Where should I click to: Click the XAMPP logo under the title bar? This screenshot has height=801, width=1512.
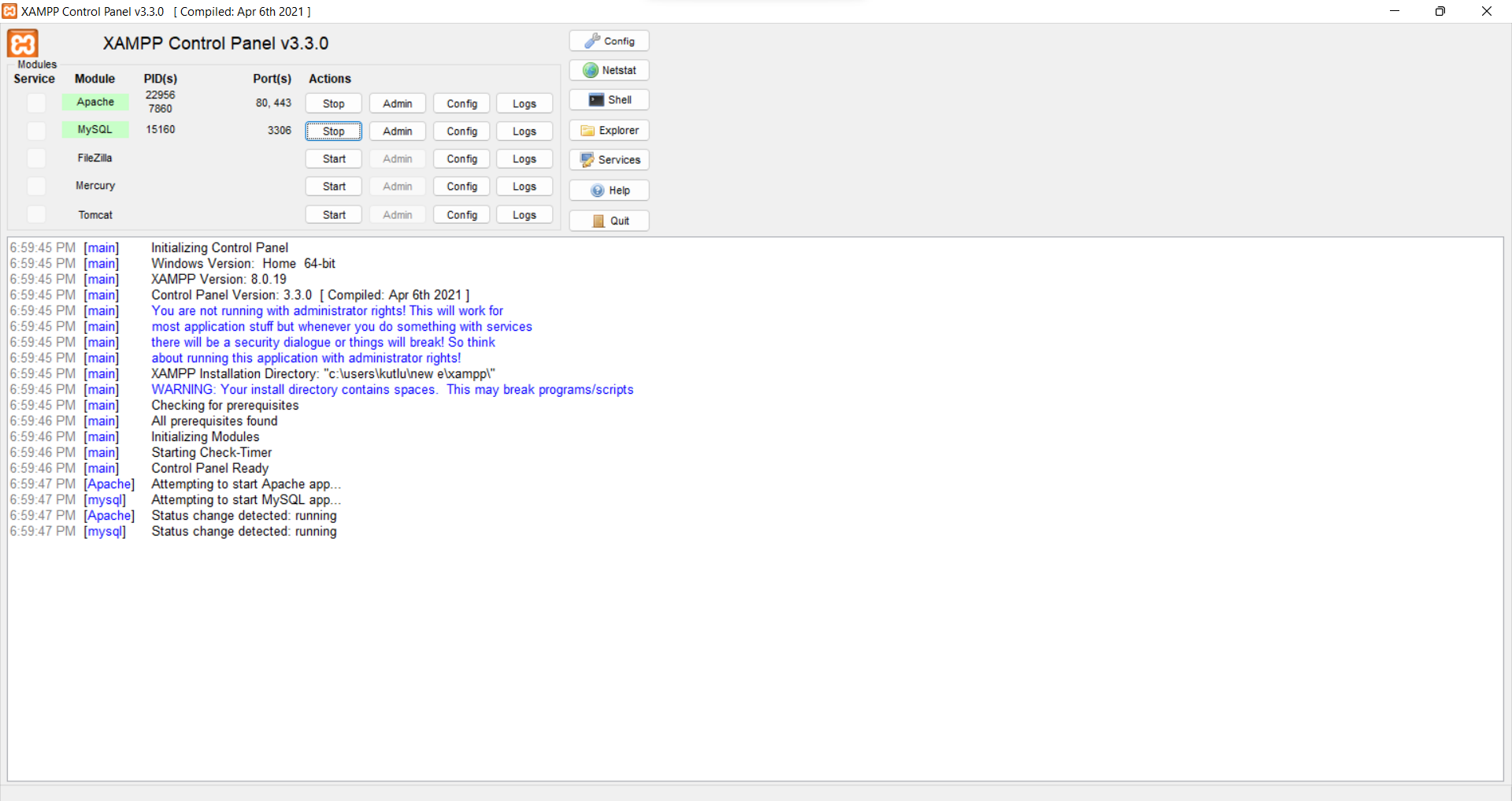click(21, 43)
